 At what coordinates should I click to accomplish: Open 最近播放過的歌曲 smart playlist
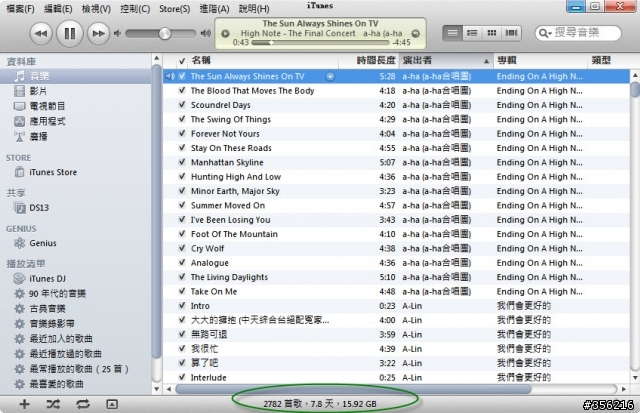pyautogui.click(x=76, y=354)
